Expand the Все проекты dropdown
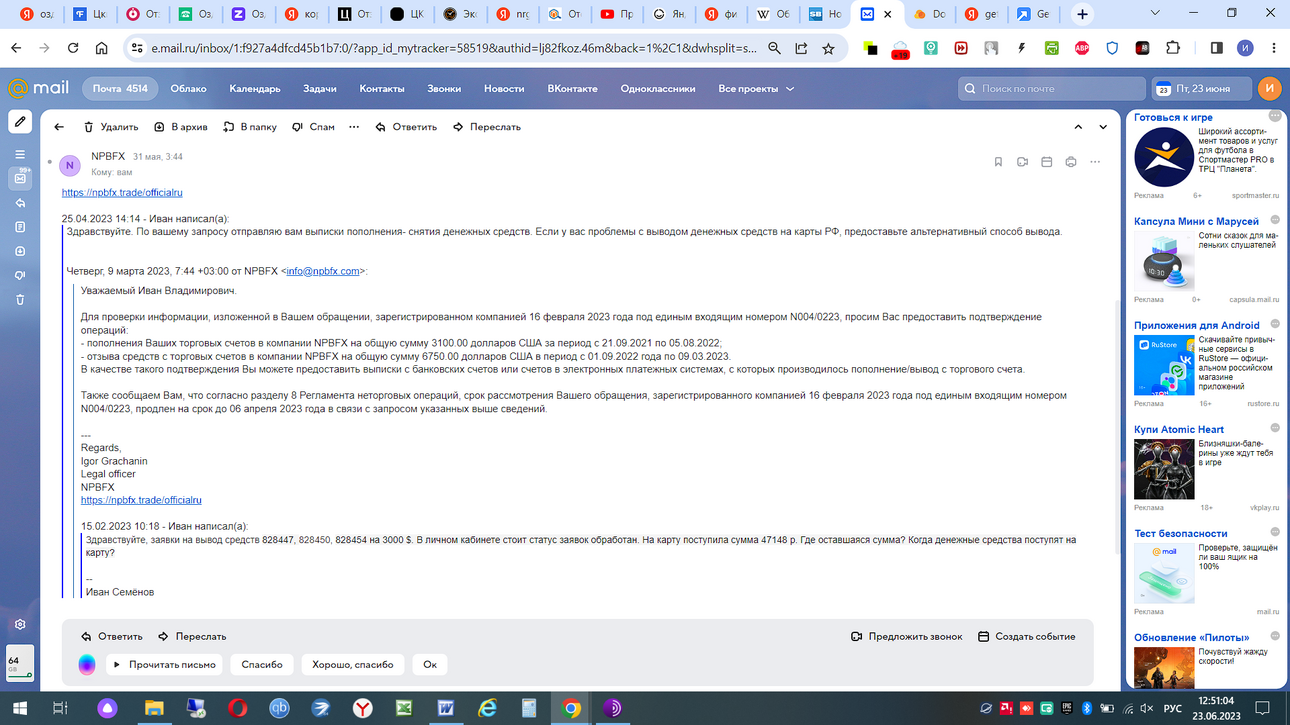 [x=756, y=89]
